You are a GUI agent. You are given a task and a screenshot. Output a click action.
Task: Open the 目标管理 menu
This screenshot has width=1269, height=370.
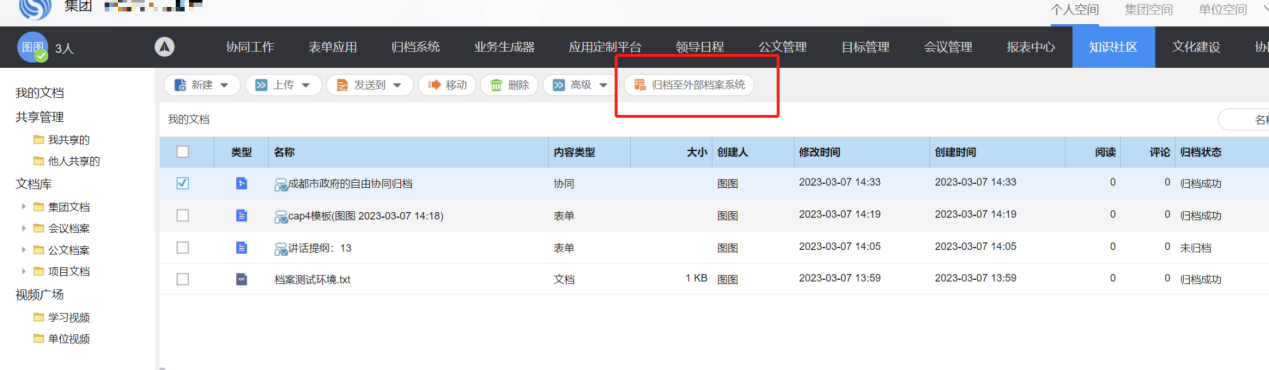[865, 47]
